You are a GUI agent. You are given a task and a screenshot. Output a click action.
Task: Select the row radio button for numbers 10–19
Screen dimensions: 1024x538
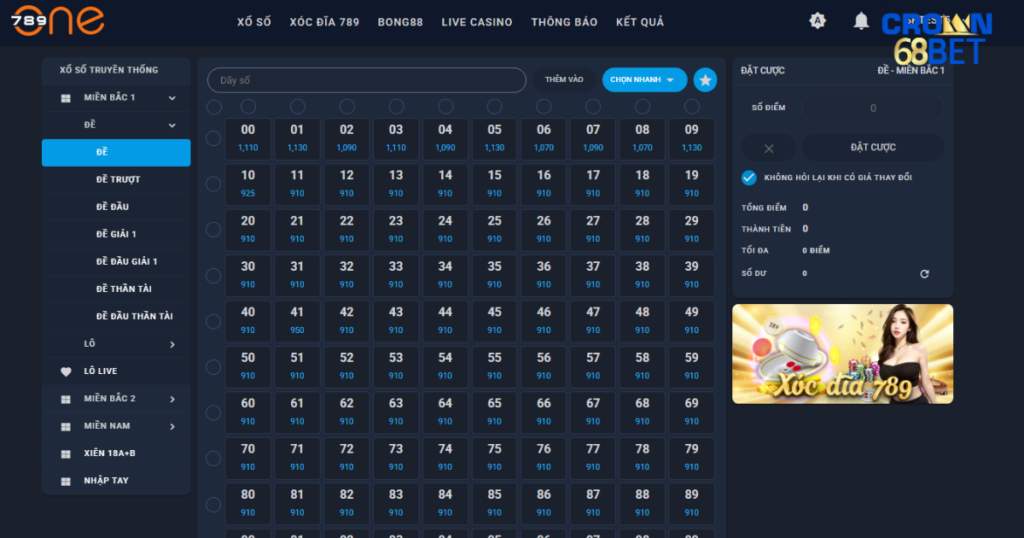(213, 184)
